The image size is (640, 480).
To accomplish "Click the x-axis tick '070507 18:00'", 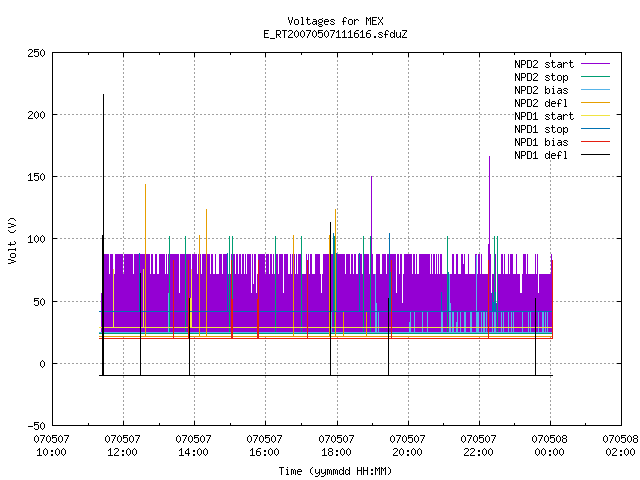I will 336,446.
